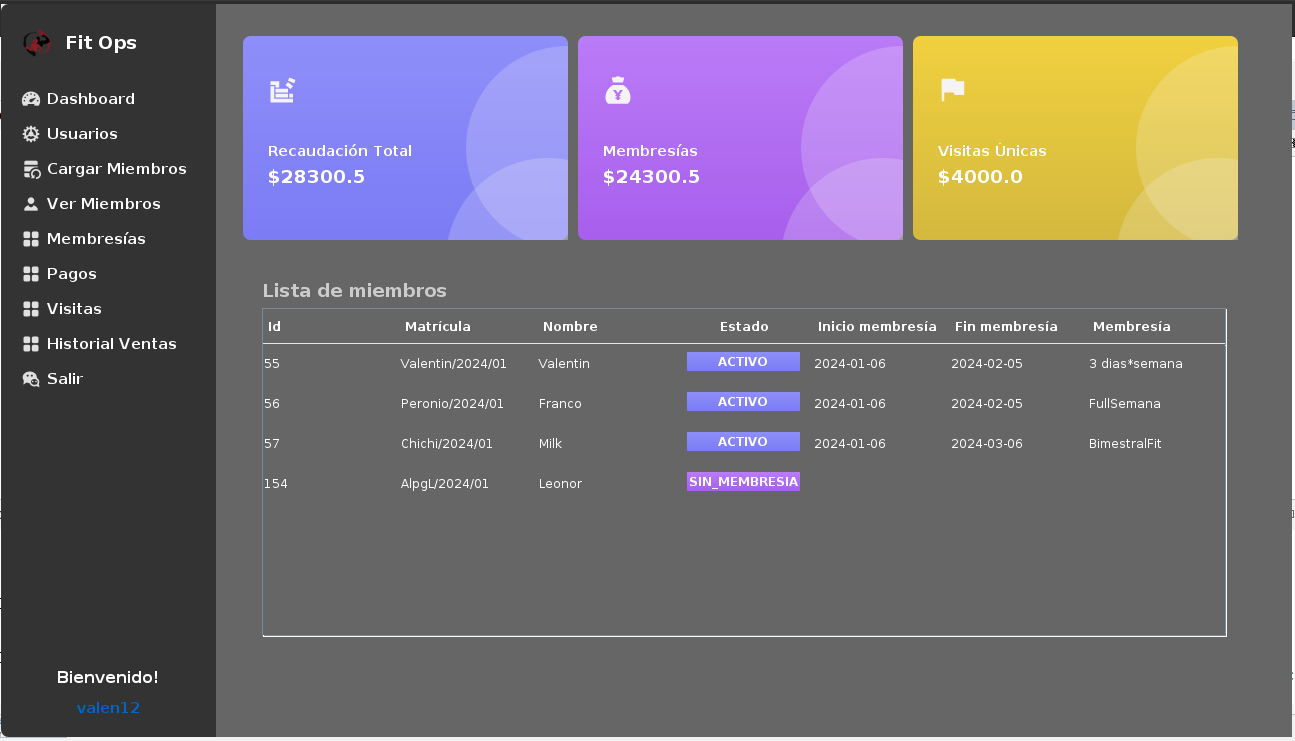Image resolution: width=1295 pixels, height=741 pixels.
Task: Select the Valentin/2024/01 matrícula cell
Action: (x=454, y=364)
